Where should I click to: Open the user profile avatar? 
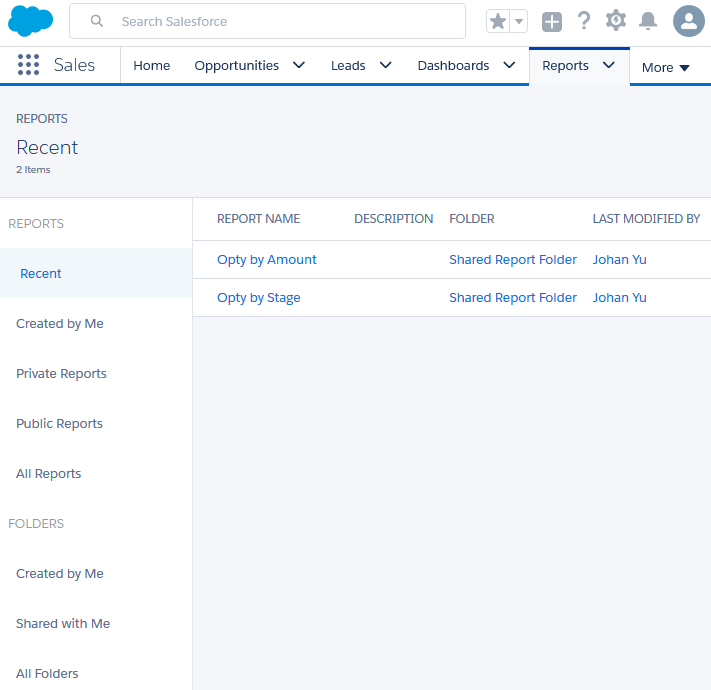tap(689, 21)
